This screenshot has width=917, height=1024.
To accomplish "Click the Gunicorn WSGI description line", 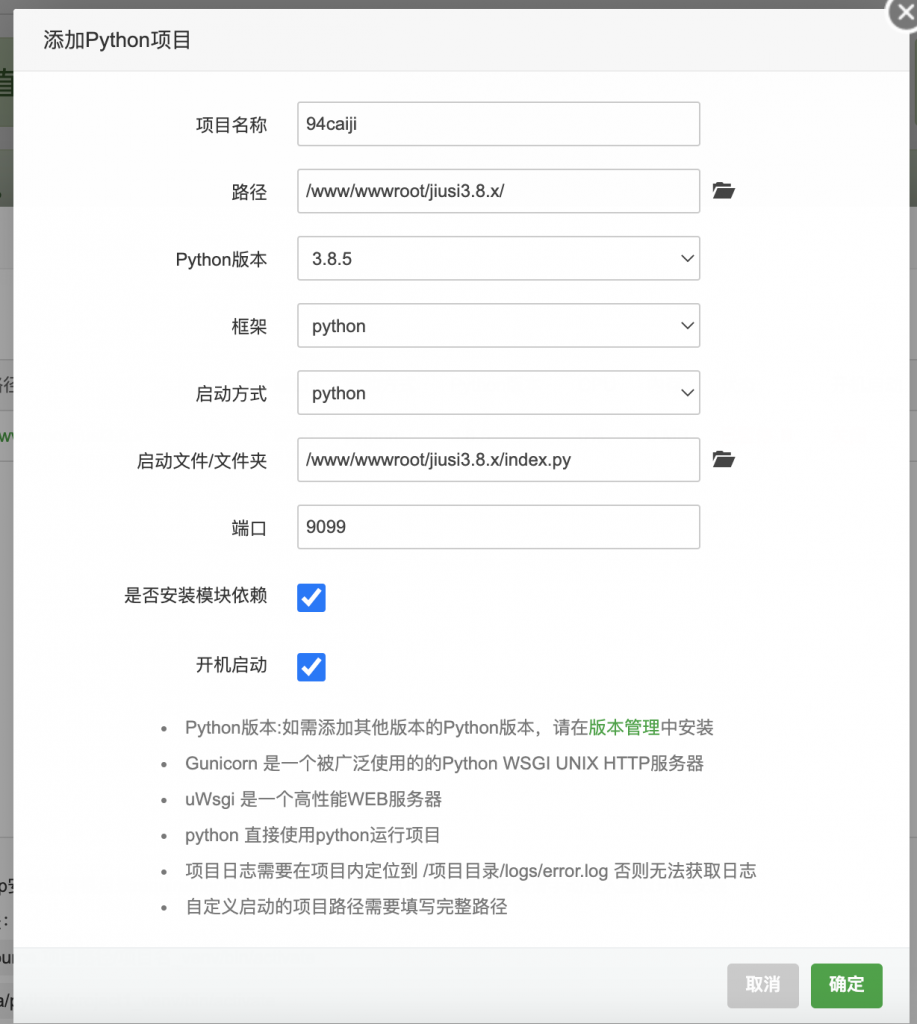I will pos(444,763).
